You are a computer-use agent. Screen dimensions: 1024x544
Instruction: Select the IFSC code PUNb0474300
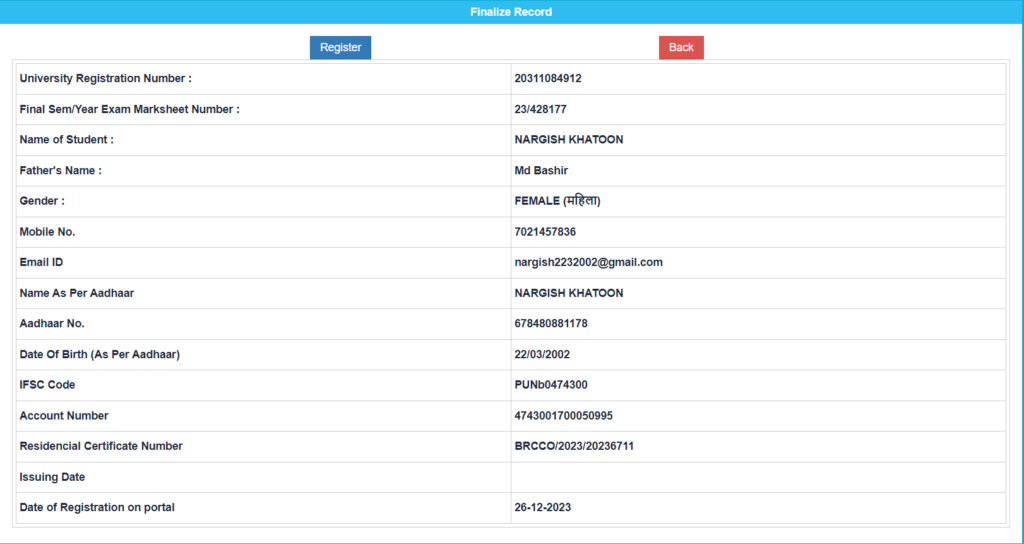[x=551, y=385]
